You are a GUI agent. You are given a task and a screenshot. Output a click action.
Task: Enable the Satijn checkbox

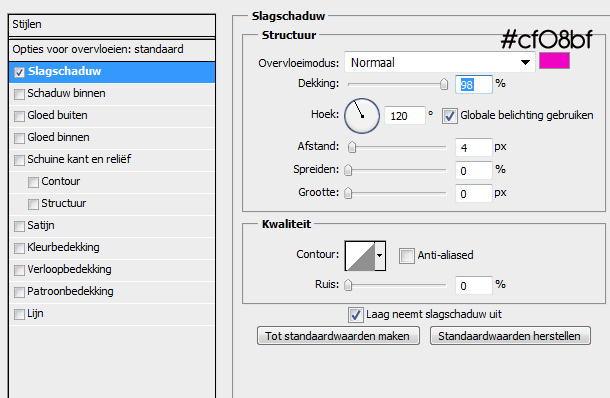pos(19,226)
